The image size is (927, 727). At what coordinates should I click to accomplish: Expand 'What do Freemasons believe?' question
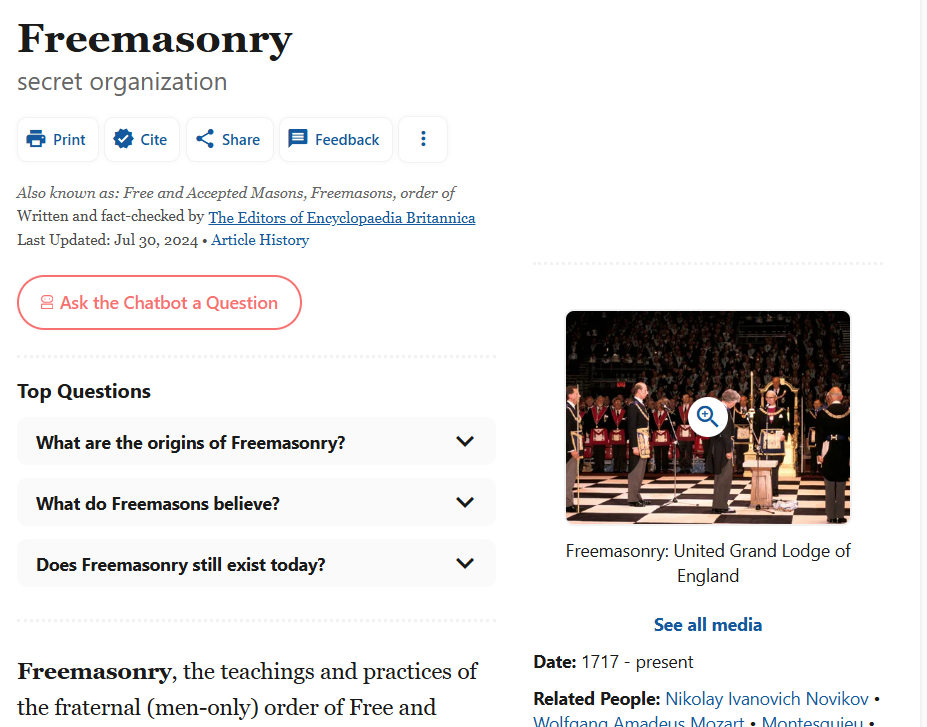pyautogui.click(x=256, y=502)
